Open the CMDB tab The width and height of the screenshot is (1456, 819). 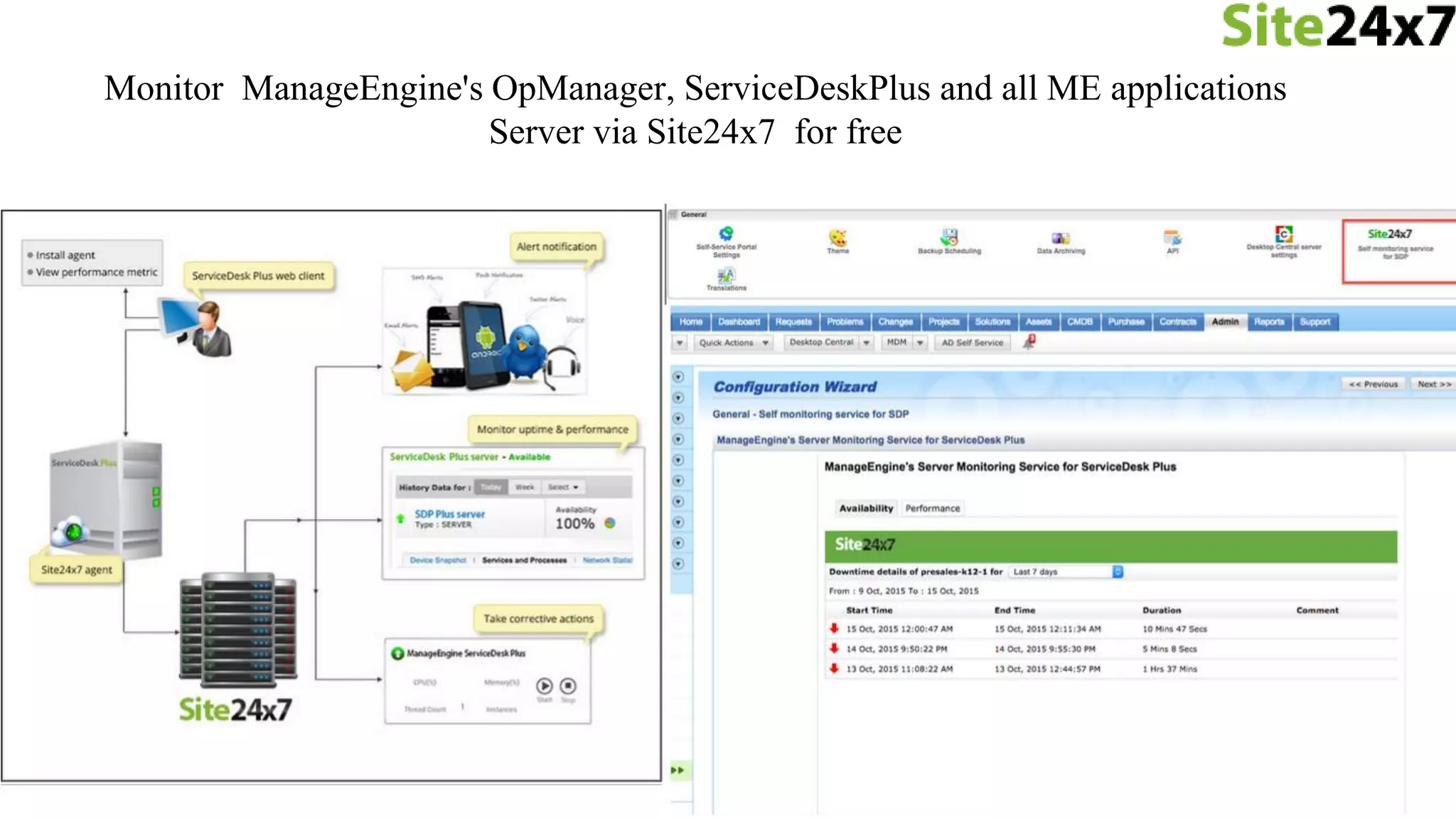[1079, 322]
